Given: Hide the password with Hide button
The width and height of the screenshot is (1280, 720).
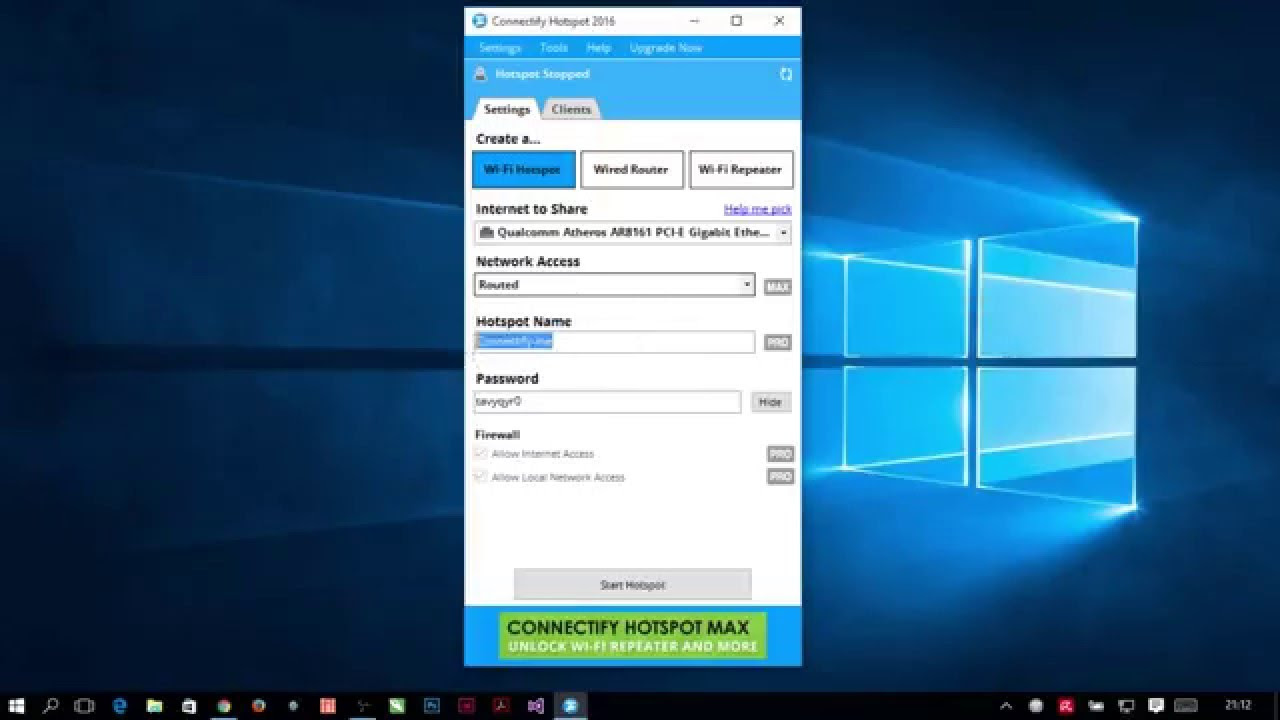Looking at the screenshot, I should (x=770, y=402).
